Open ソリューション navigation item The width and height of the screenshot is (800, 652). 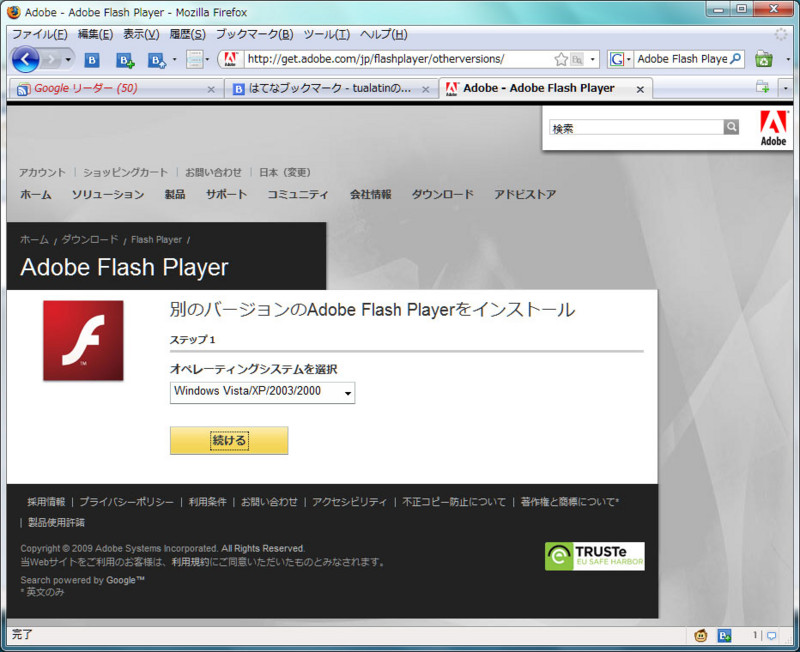[108, 194]
